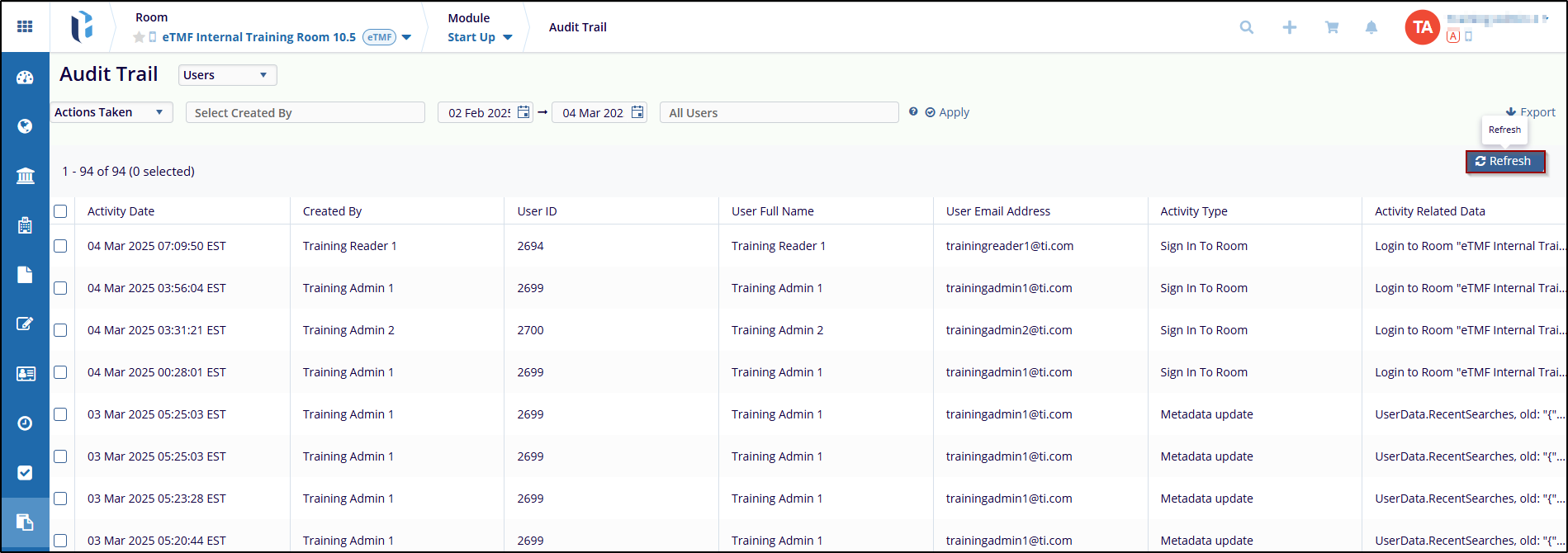Click the plus add icon in header
1568x553 pixels.
tap(1289, 27)
